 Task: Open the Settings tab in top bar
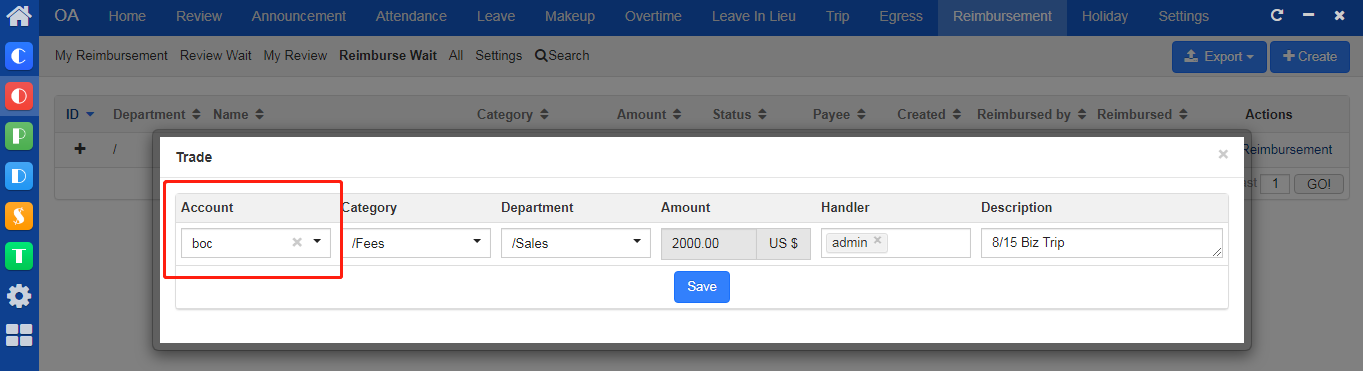(x=1184, y=16)
